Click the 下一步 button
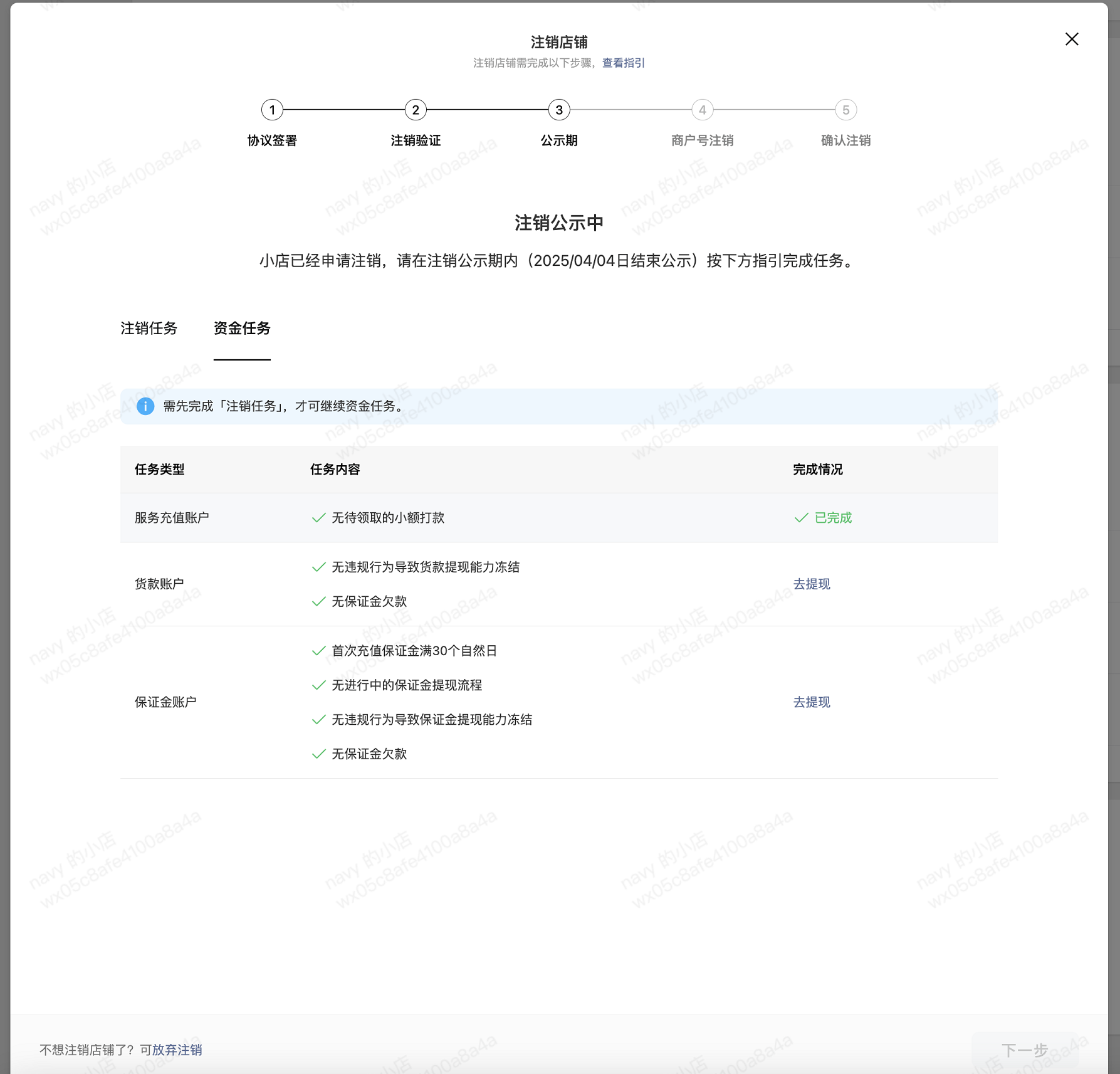Viewport: 1120px width, 1074px height. [1025, 1050]
